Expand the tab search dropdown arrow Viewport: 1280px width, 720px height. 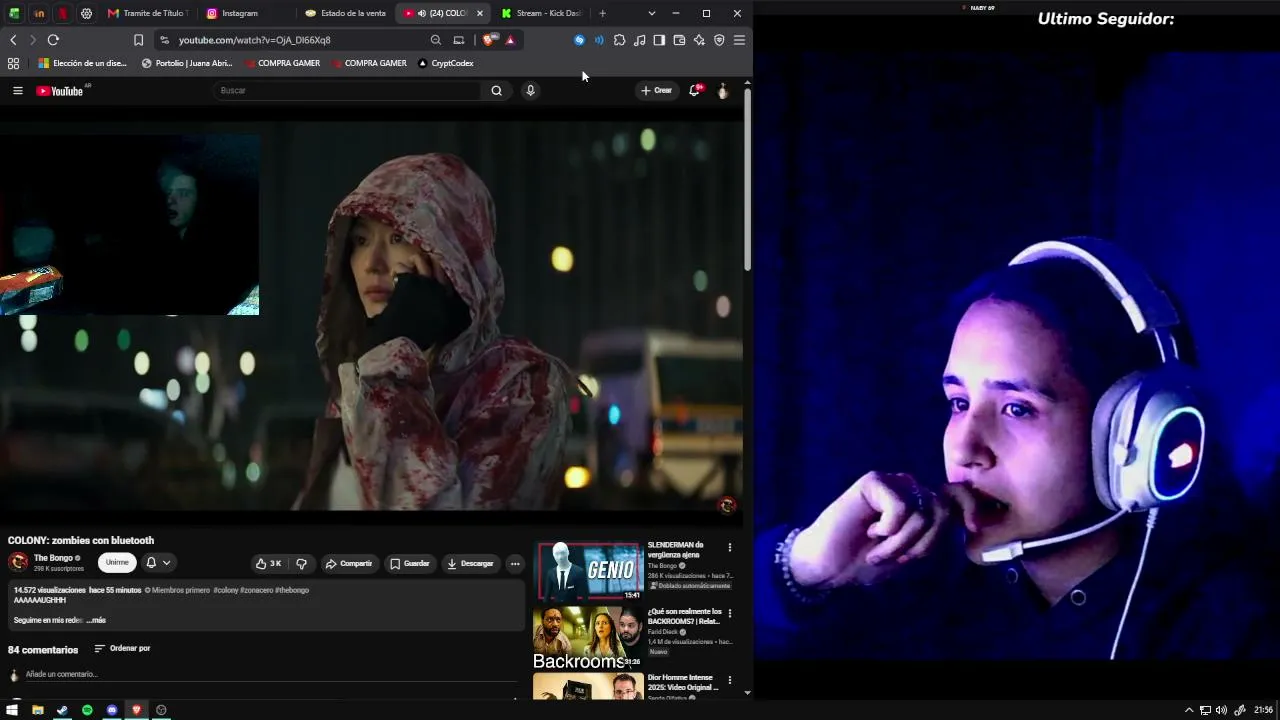click(x=652, y=13)
